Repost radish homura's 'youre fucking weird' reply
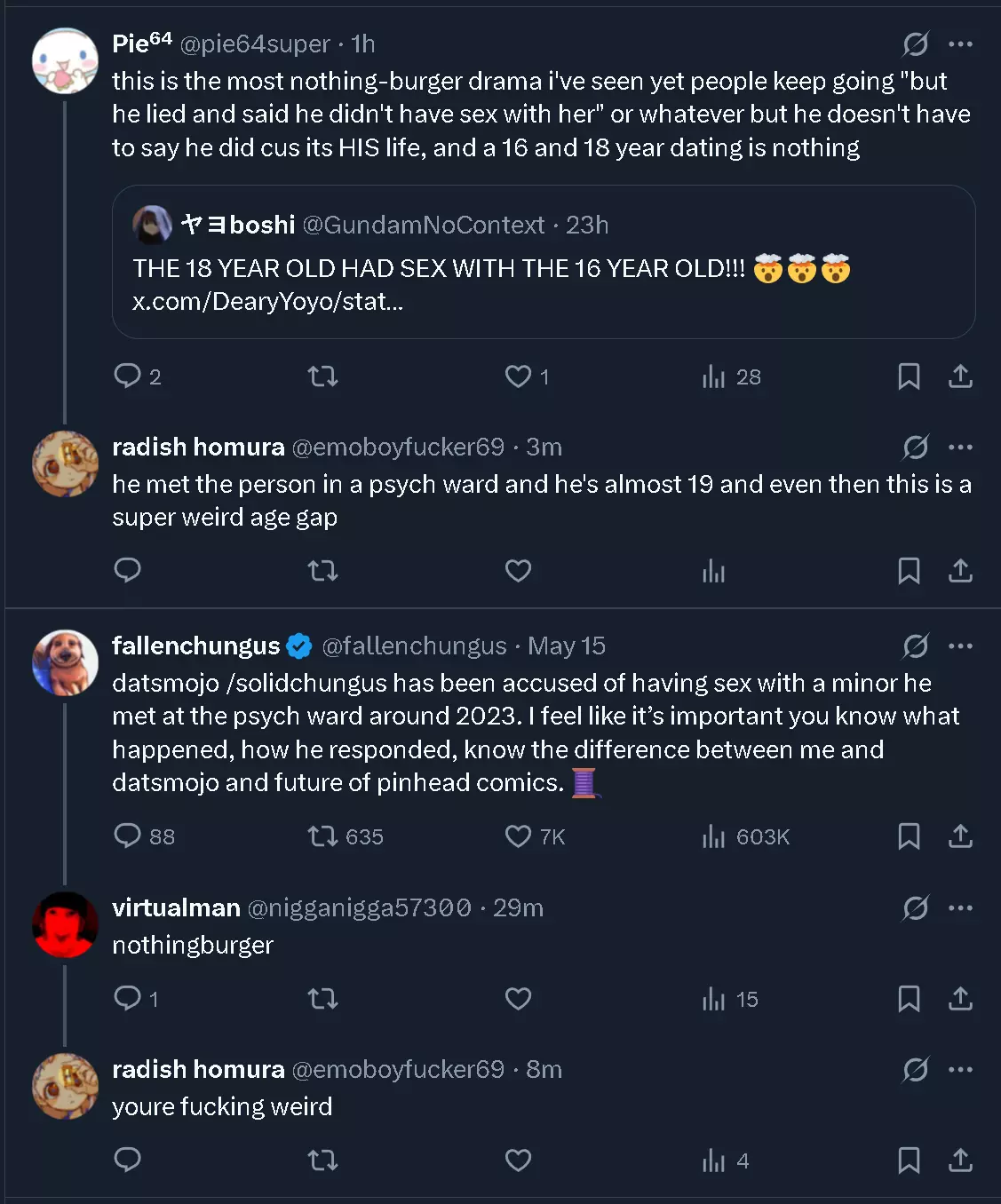 (322, 1160)
